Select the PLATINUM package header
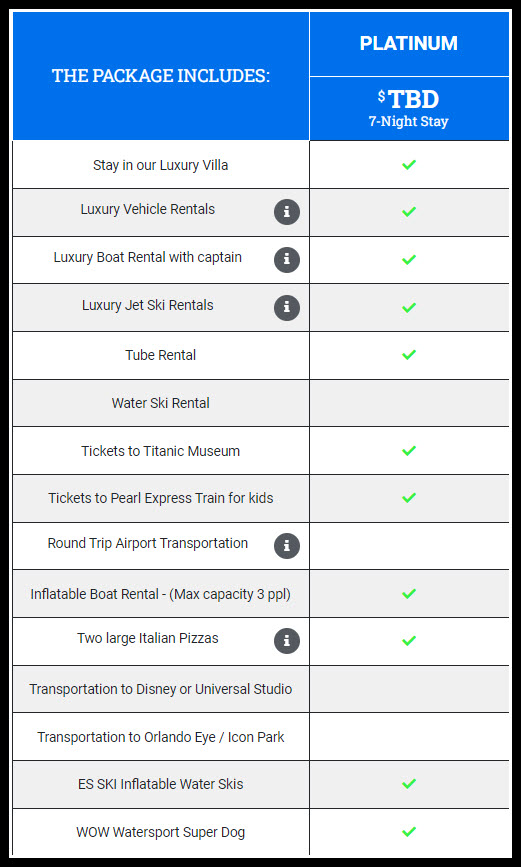The height and width of the screenshot is (867, 521). click(x=409, y=44)
